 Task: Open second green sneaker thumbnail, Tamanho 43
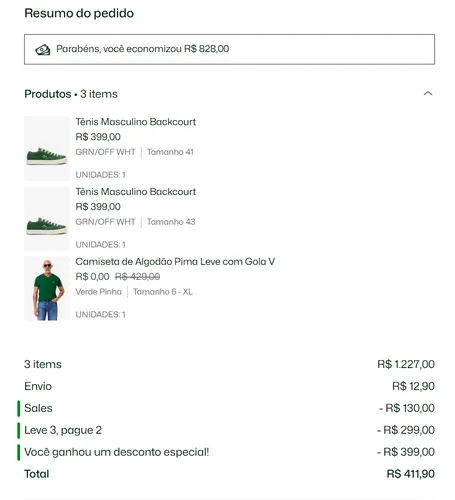click(x=47, y=218)
